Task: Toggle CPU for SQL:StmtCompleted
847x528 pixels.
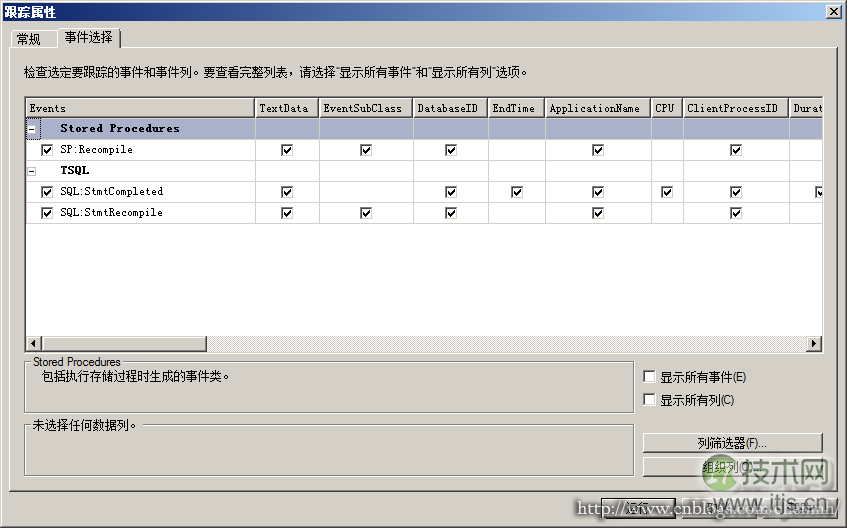Action: click(667, 192)
